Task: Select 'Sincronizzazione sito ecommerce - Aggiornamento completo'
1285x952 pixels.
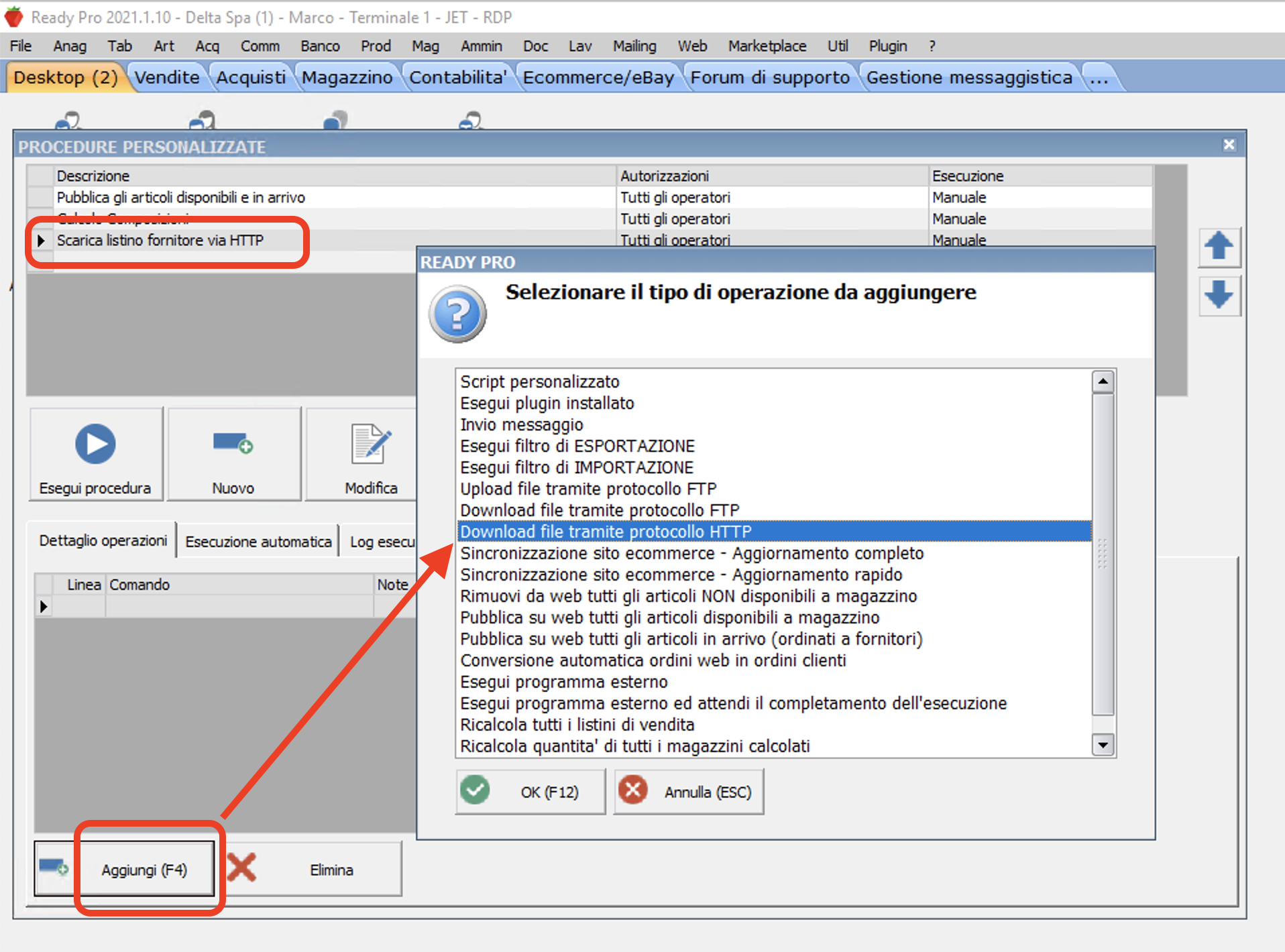Action: (x=775, y=553)
